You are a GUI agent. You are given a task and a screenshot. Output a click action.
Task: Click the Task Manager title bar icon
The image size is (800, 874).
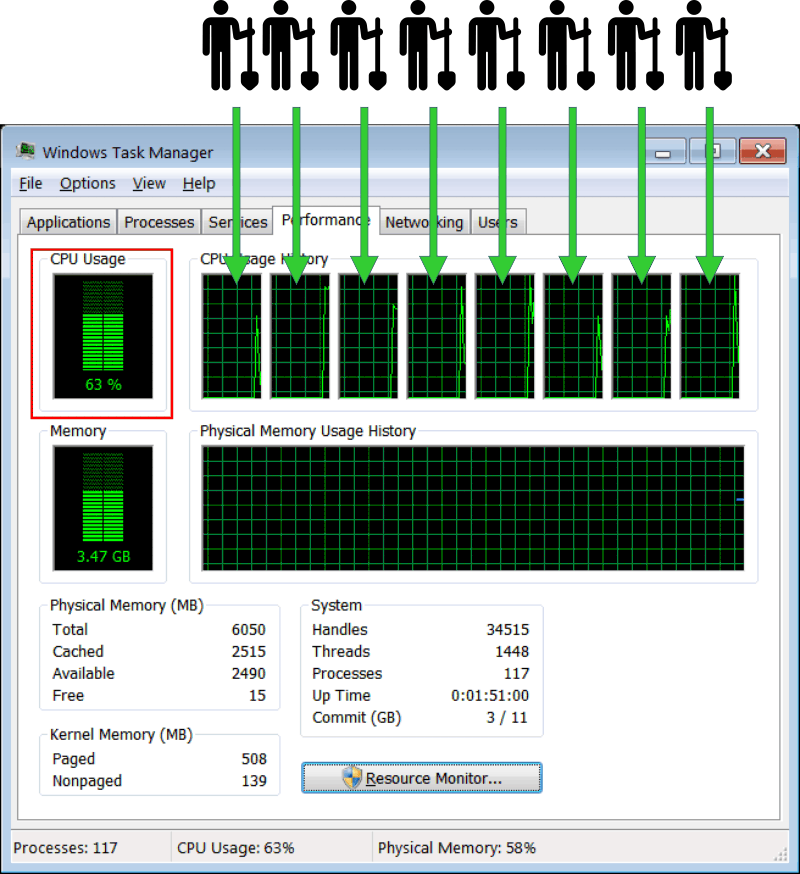[25, 151]
